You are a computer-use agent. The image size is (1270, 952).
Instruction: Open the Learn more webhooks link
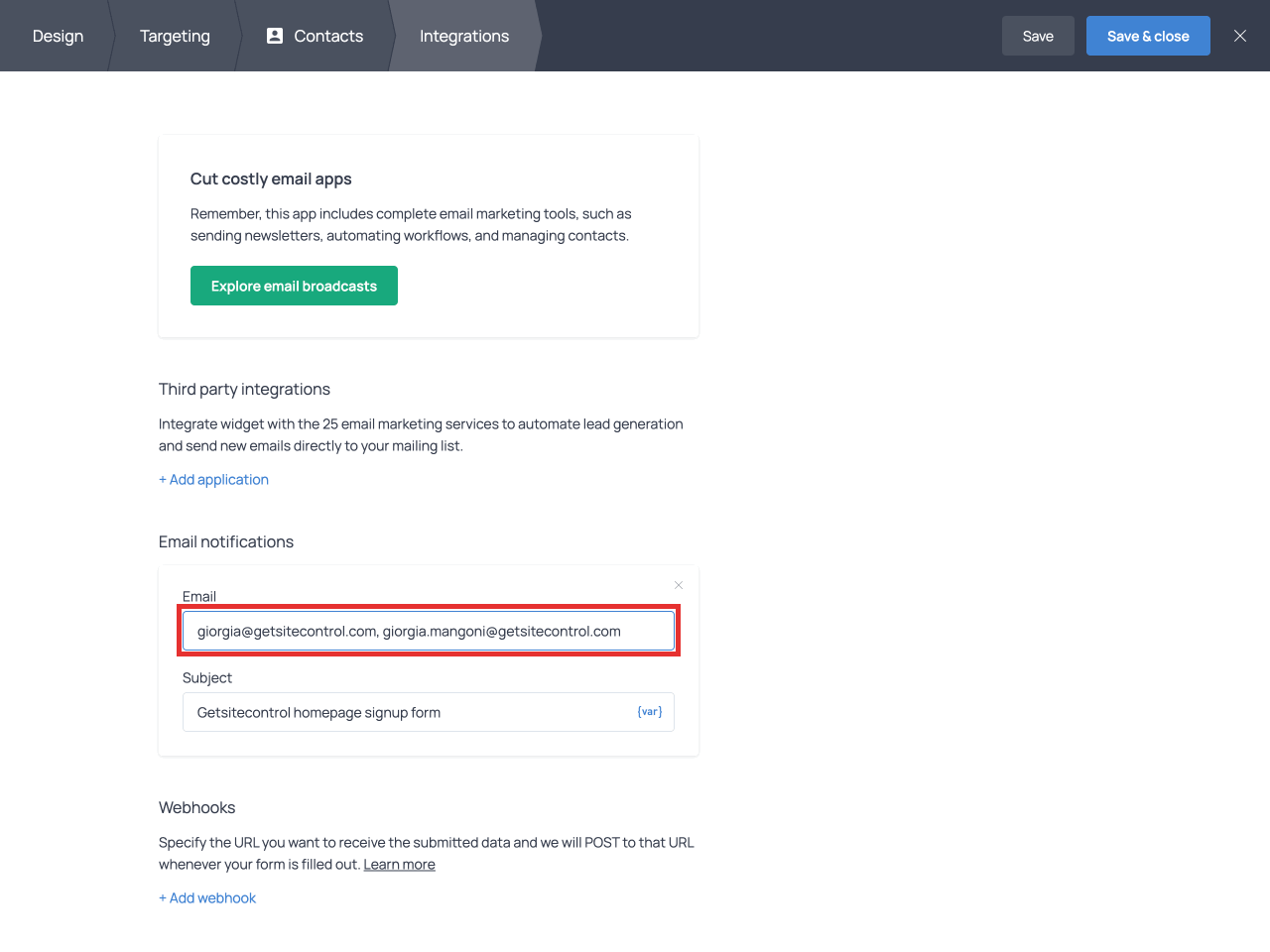(x=399, y=865)
